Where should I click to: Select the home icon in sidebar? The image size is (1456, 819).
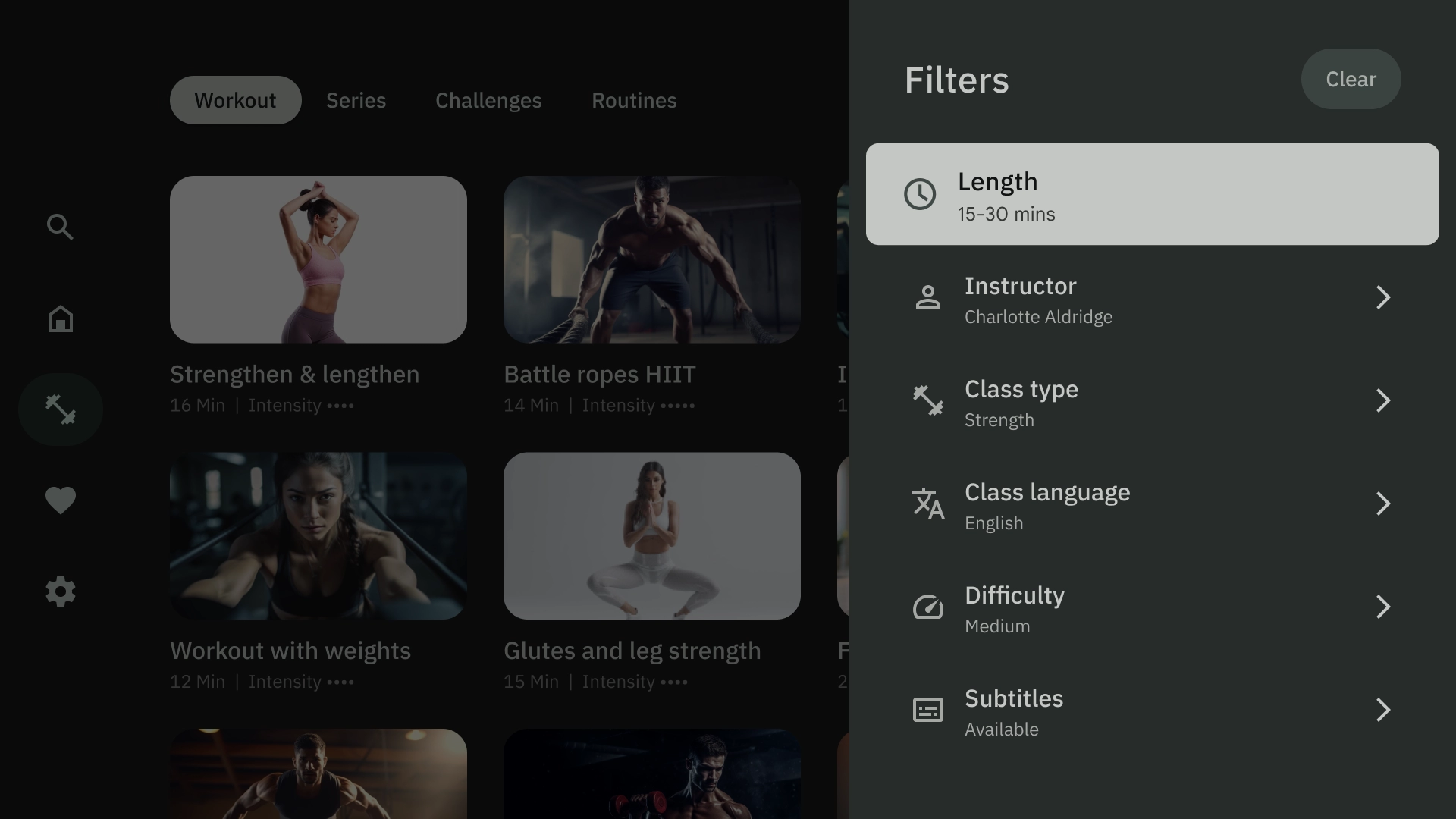point(60,318)
